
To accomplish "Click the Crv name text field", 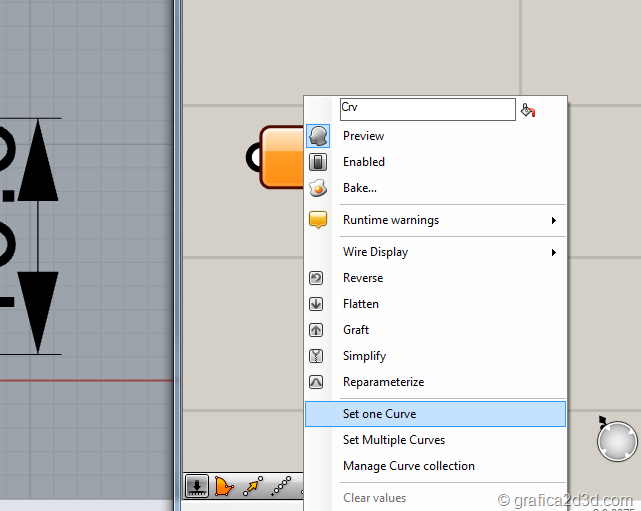I will click(x=427, y=109).
